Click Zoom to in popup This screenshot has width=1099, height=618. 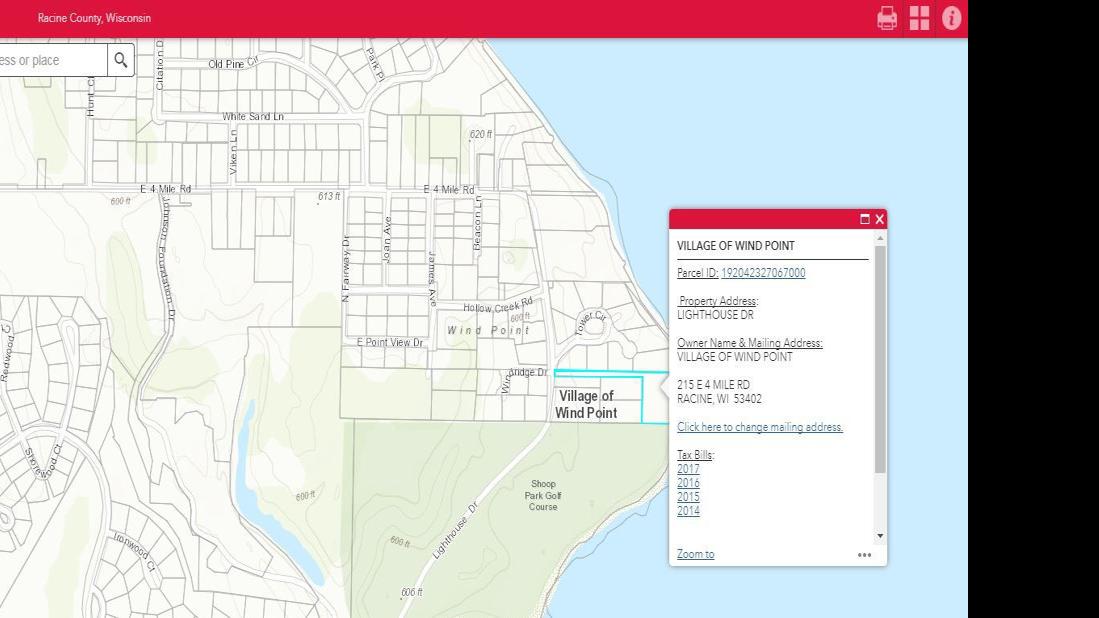pyautogui.click(x=695, y=554)
